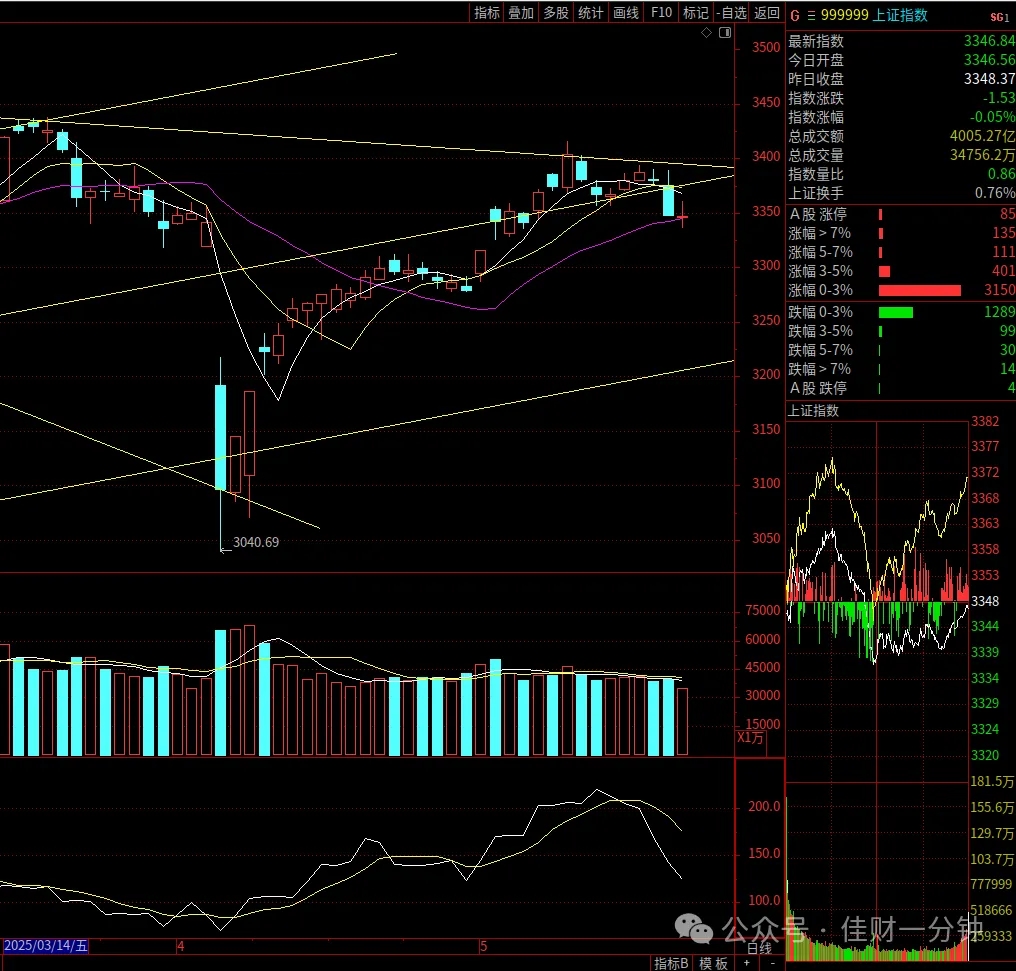
Task: Click the 涨幅 3-5% row
Action: [901, 271]
